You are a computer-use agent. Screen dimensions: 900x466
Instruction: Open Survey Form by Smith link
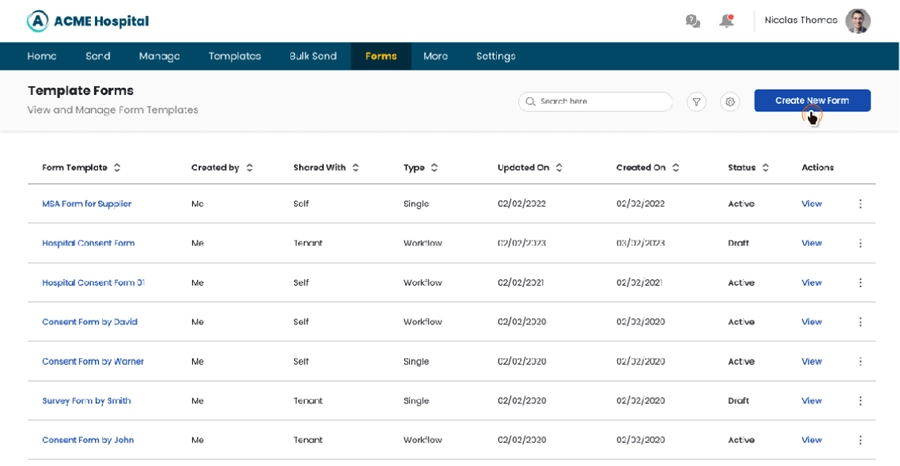tap(87, 401)
